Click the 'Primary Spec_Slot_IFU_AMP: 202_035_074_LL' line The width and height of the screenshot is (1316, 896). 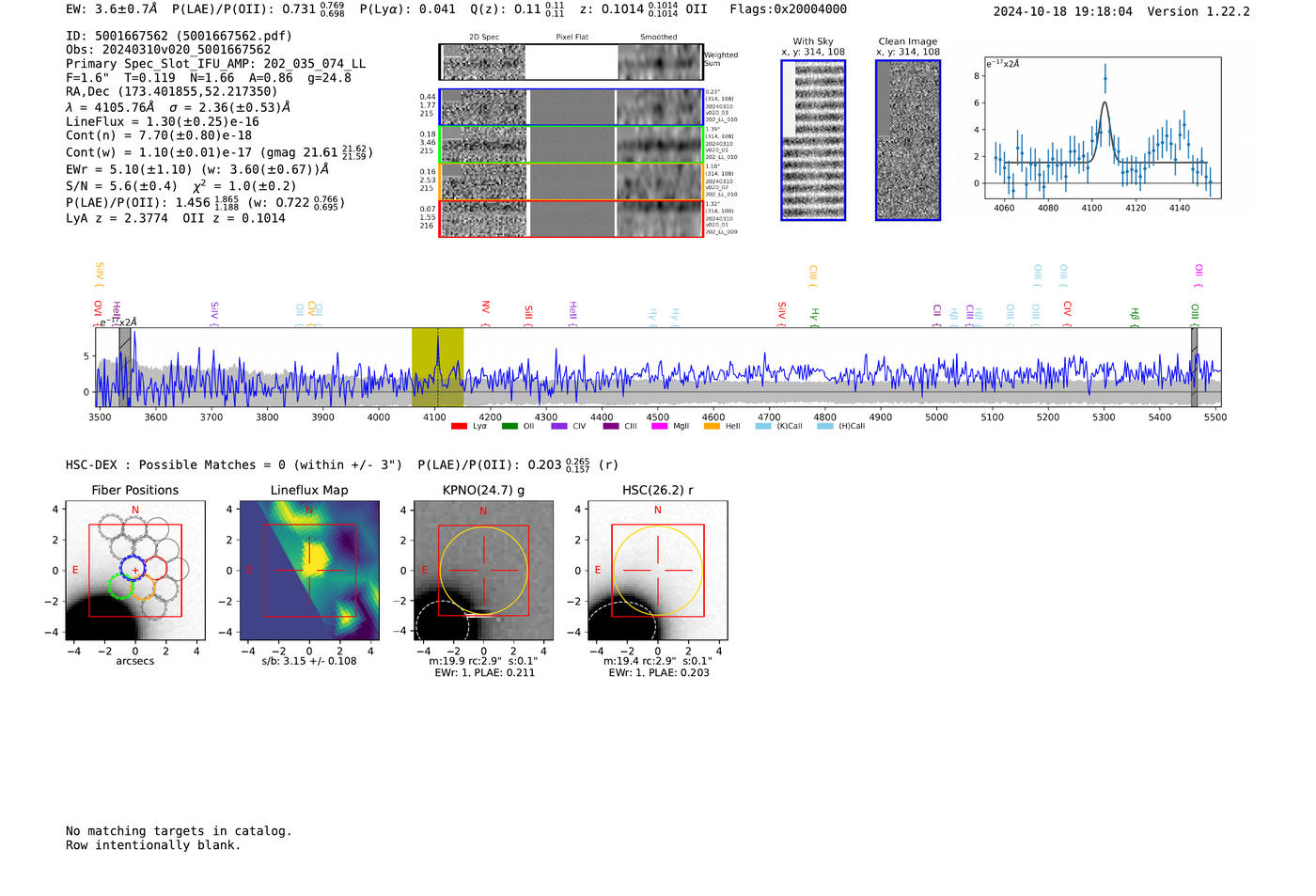[215, 64]
